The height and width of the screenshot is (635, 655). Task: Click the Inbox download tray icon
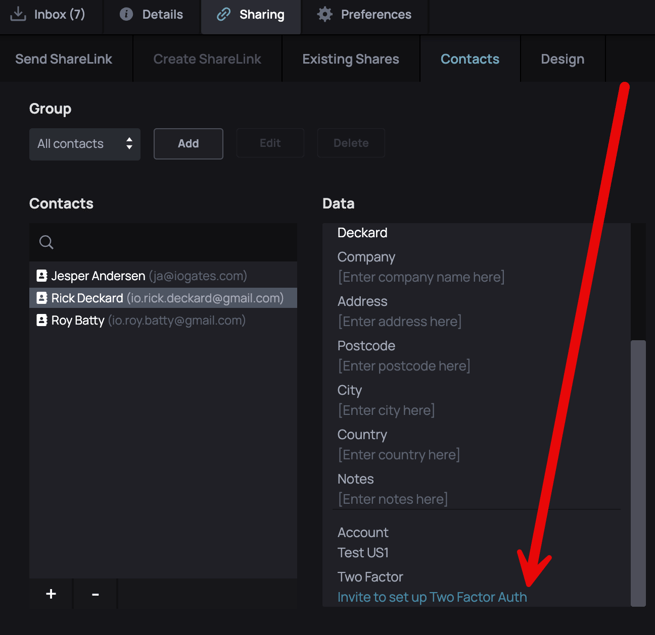point(18,14)
